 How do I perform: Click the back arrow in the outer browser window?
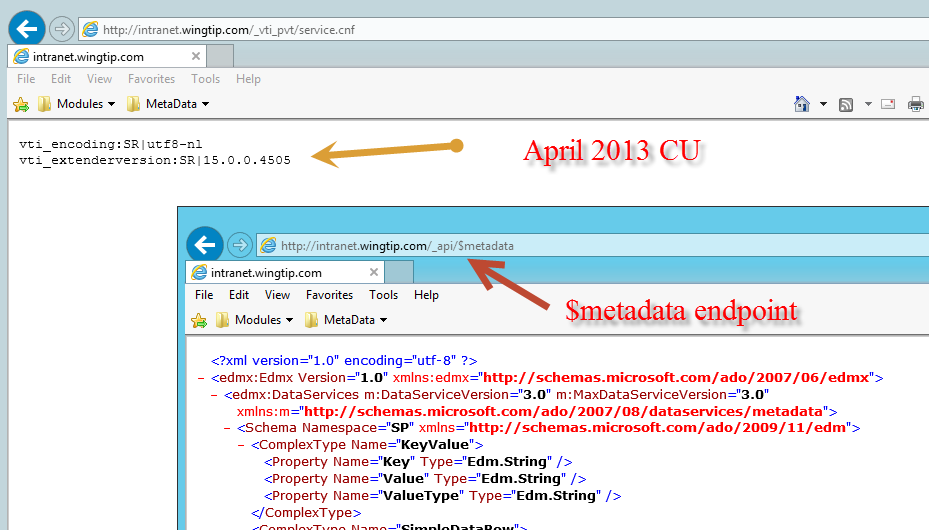coord(27,28)
